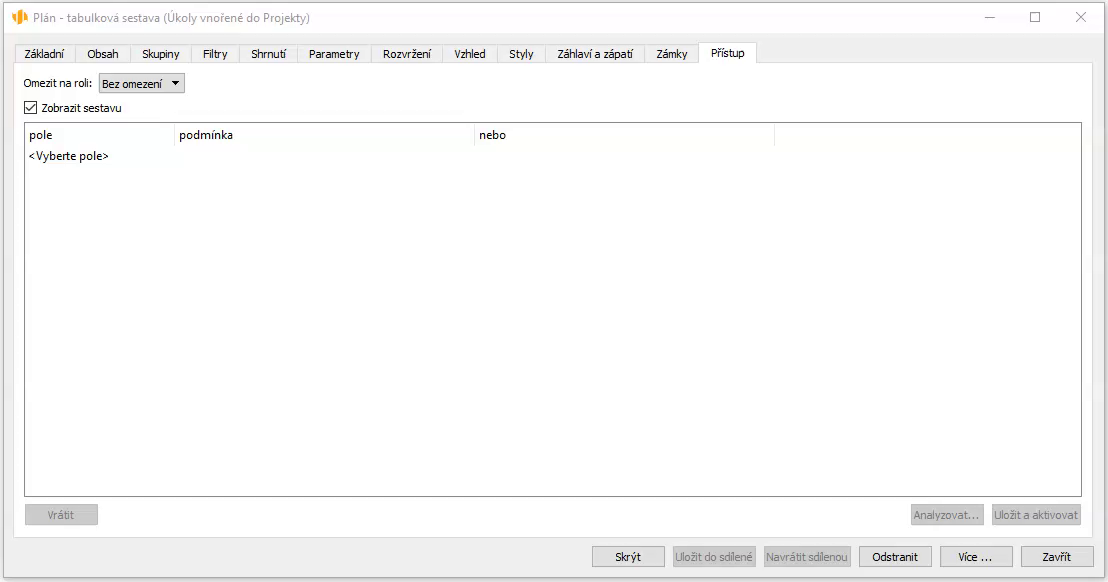Select the Filtry tab

pos(215,54)
